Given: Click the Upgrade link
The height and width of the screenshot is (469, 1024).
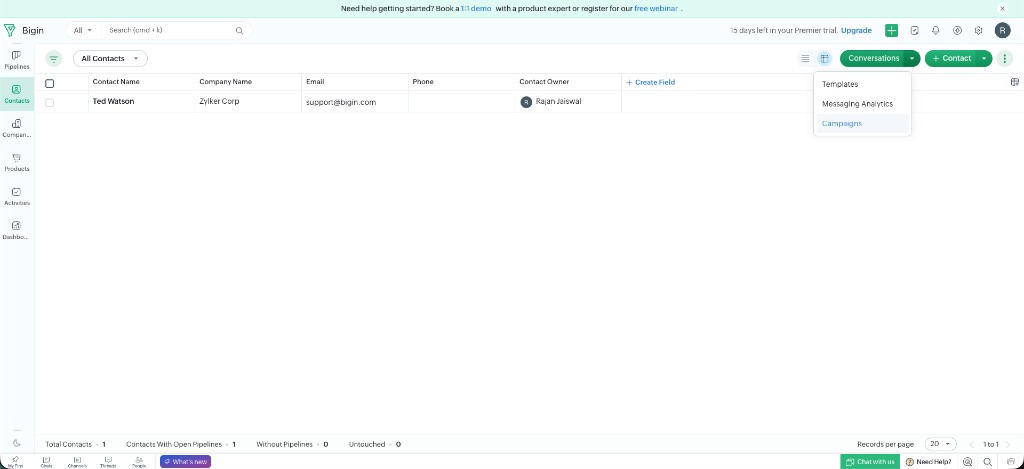Looking at the screenshot, I should pos(856,31).
